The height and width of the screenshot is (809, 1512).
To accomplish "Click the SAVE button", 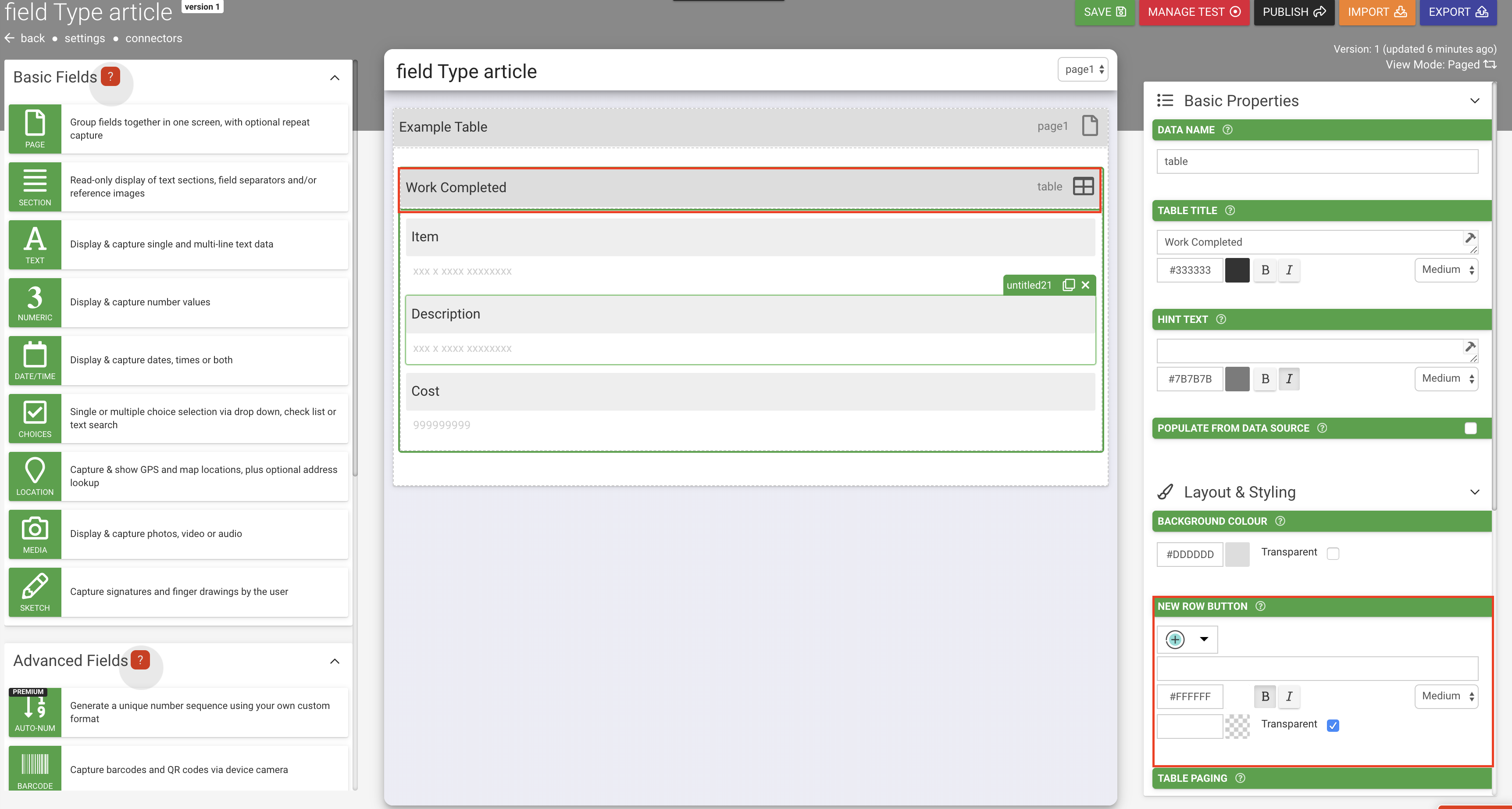I will tap(1103, 12).
